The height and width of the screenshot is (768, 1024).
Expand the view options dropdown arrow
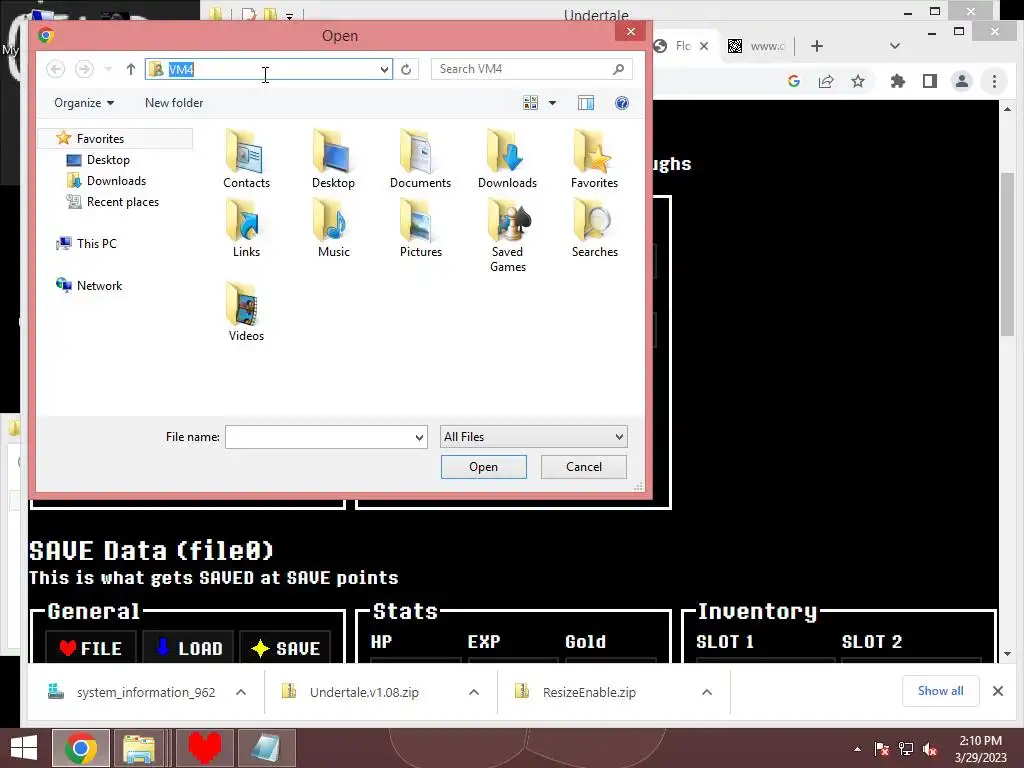(552, 103)
